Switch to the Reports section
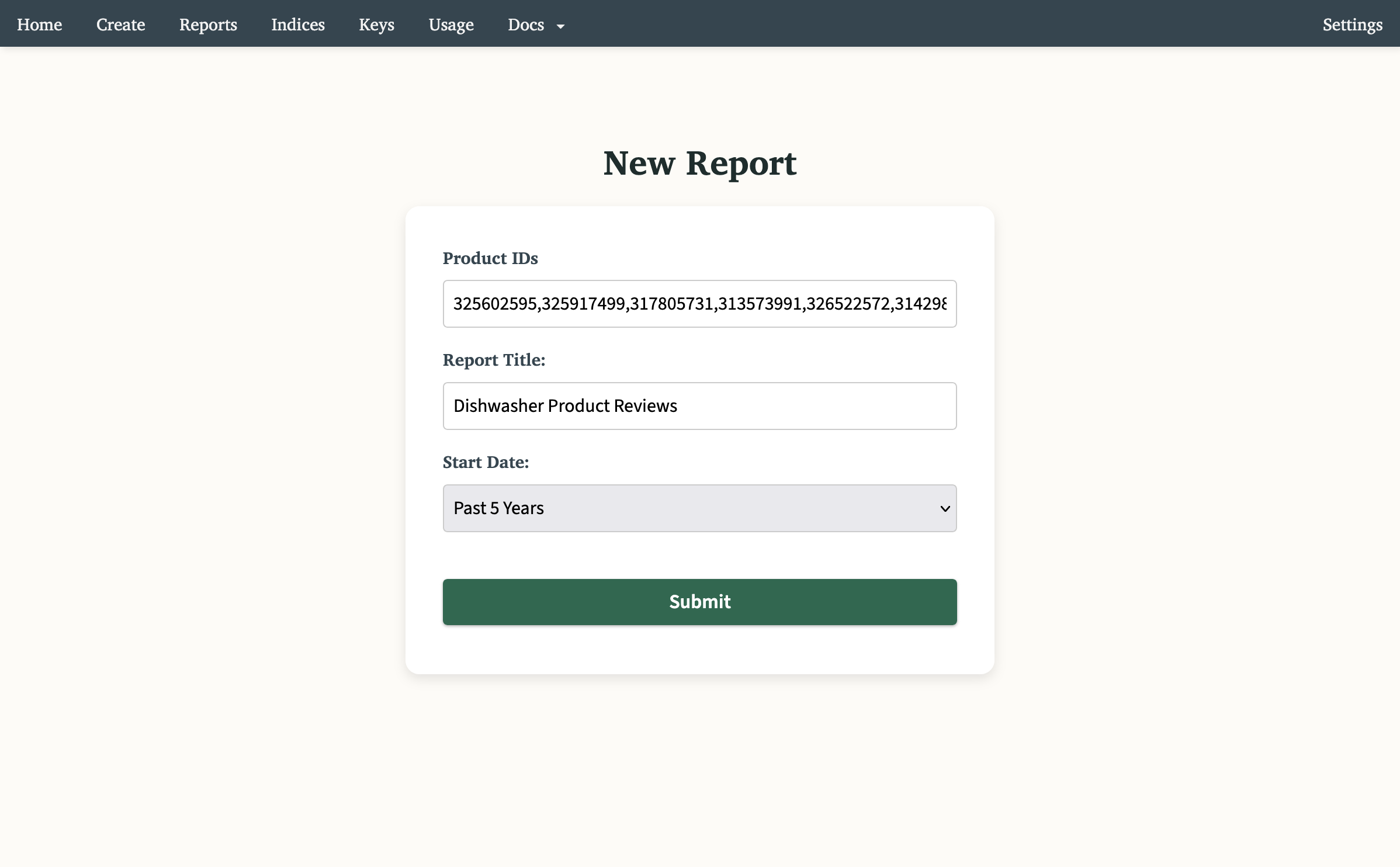The image size is (1400, 867). coord(207,25)
